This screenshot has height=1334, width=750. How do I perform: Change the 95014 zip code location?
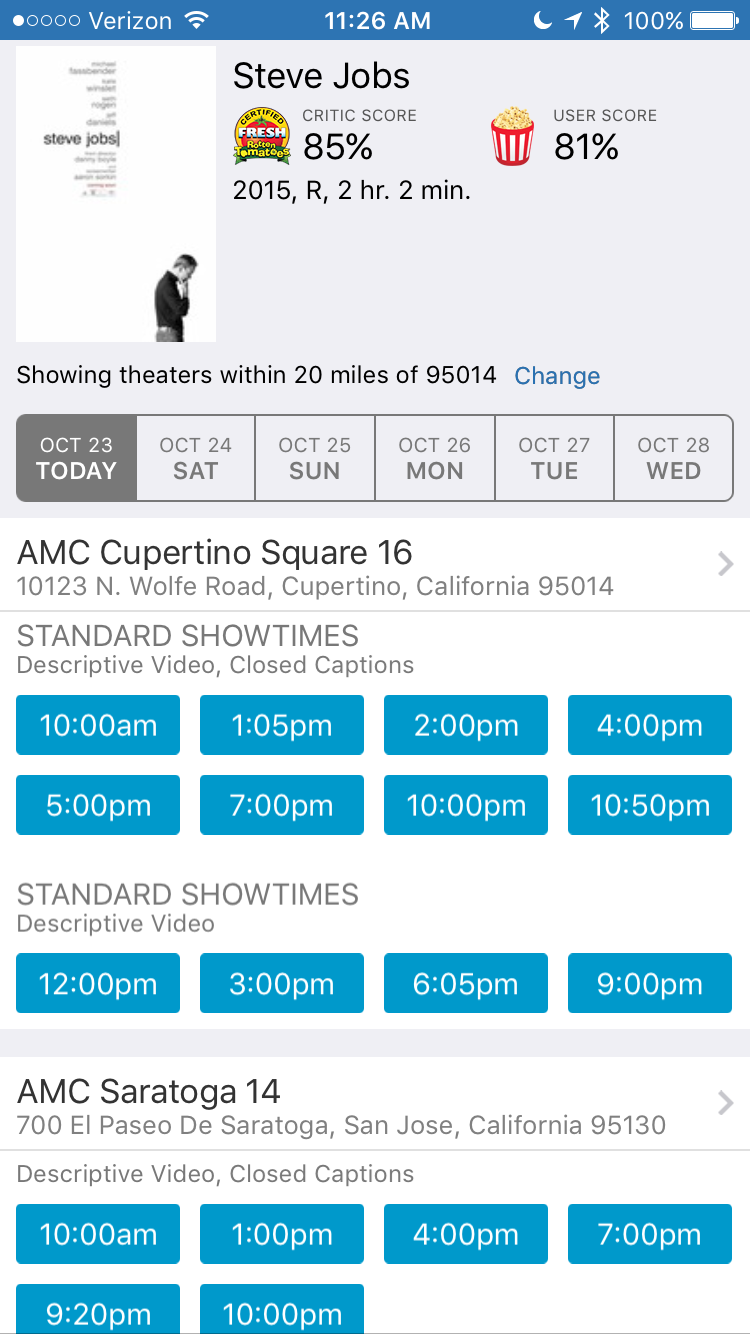(x=557, y=376)
